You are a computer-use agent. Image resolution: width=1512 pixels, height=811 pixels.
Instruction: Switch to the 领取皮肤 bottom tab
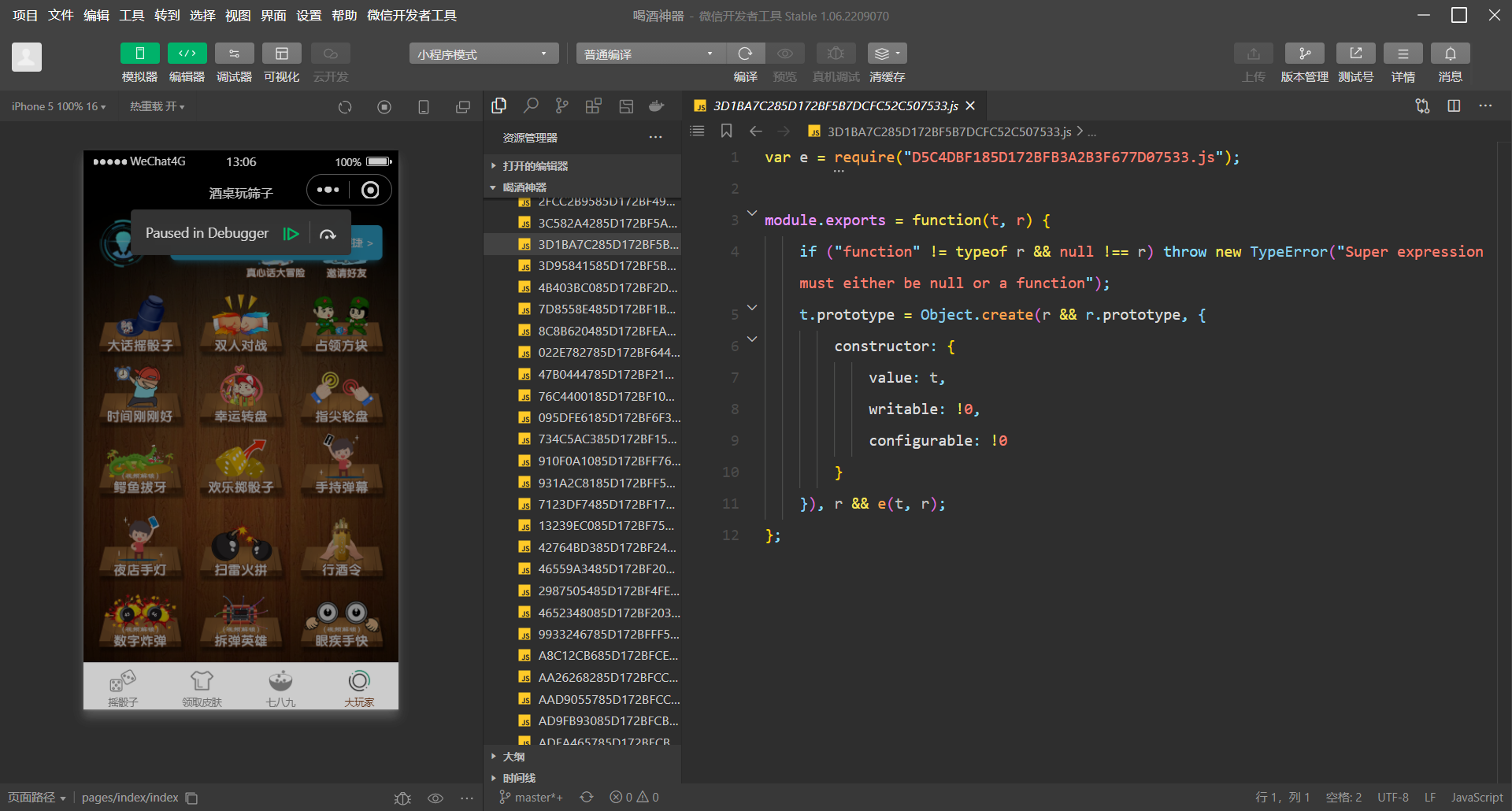202,687
